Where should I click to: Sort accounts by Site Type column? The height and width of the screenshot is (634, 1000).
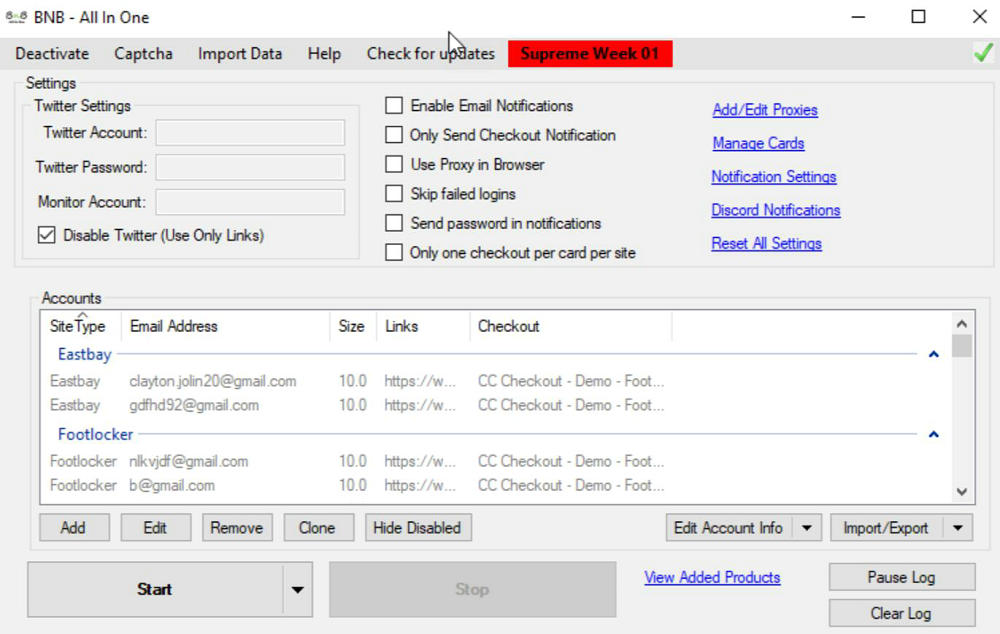(x=77, y=326)
